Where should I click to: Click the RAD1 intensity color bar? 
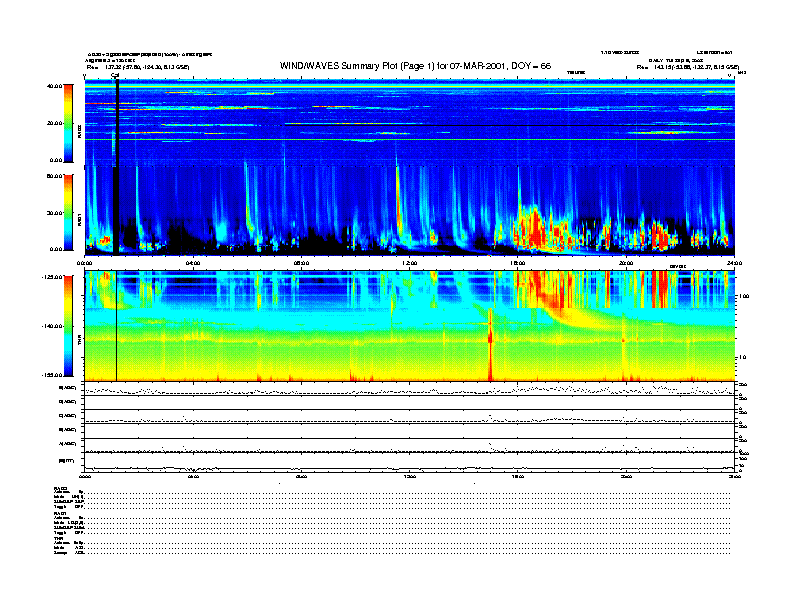click(68, 213)
